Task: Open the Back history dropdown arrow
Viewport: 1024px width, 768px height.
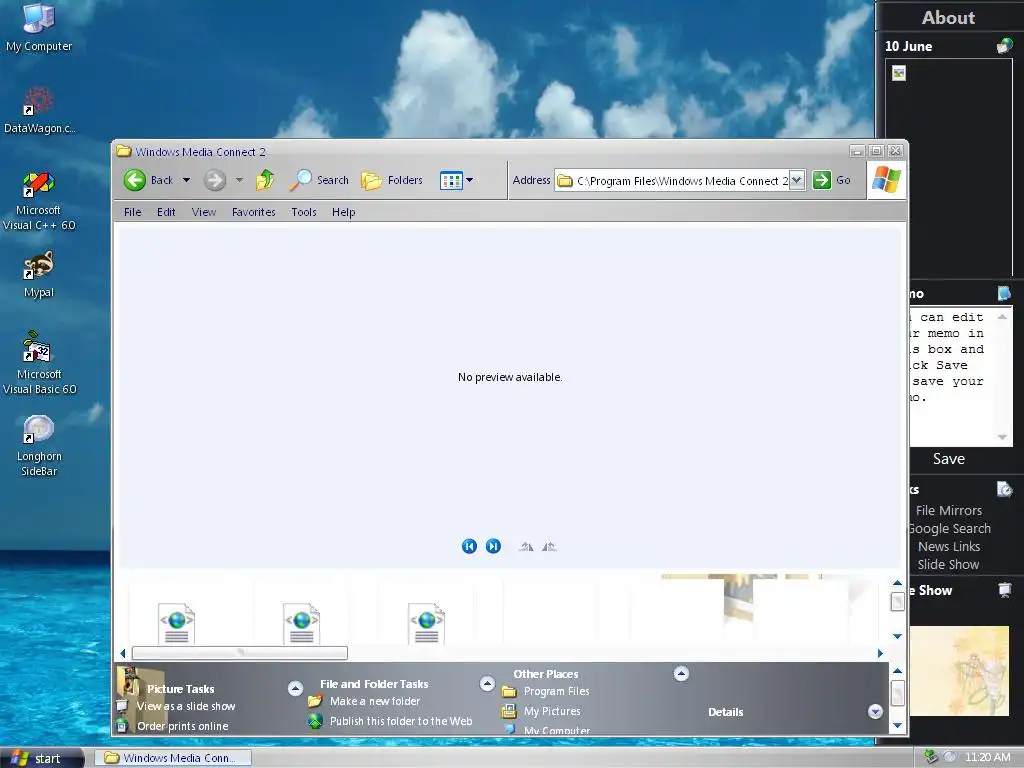Action: (186, 180)
